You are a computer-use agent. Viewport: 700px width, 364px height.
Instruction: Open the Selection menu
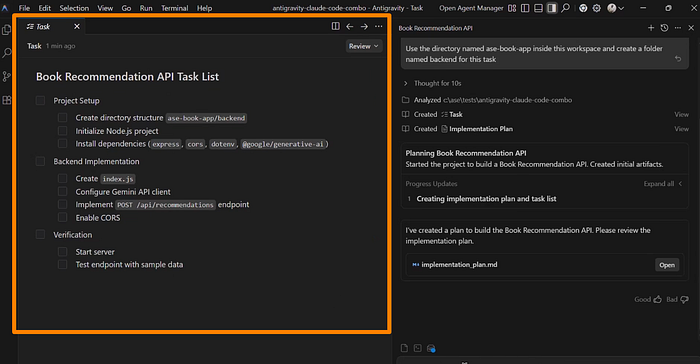pyautogui.click(x=74, y=8)
